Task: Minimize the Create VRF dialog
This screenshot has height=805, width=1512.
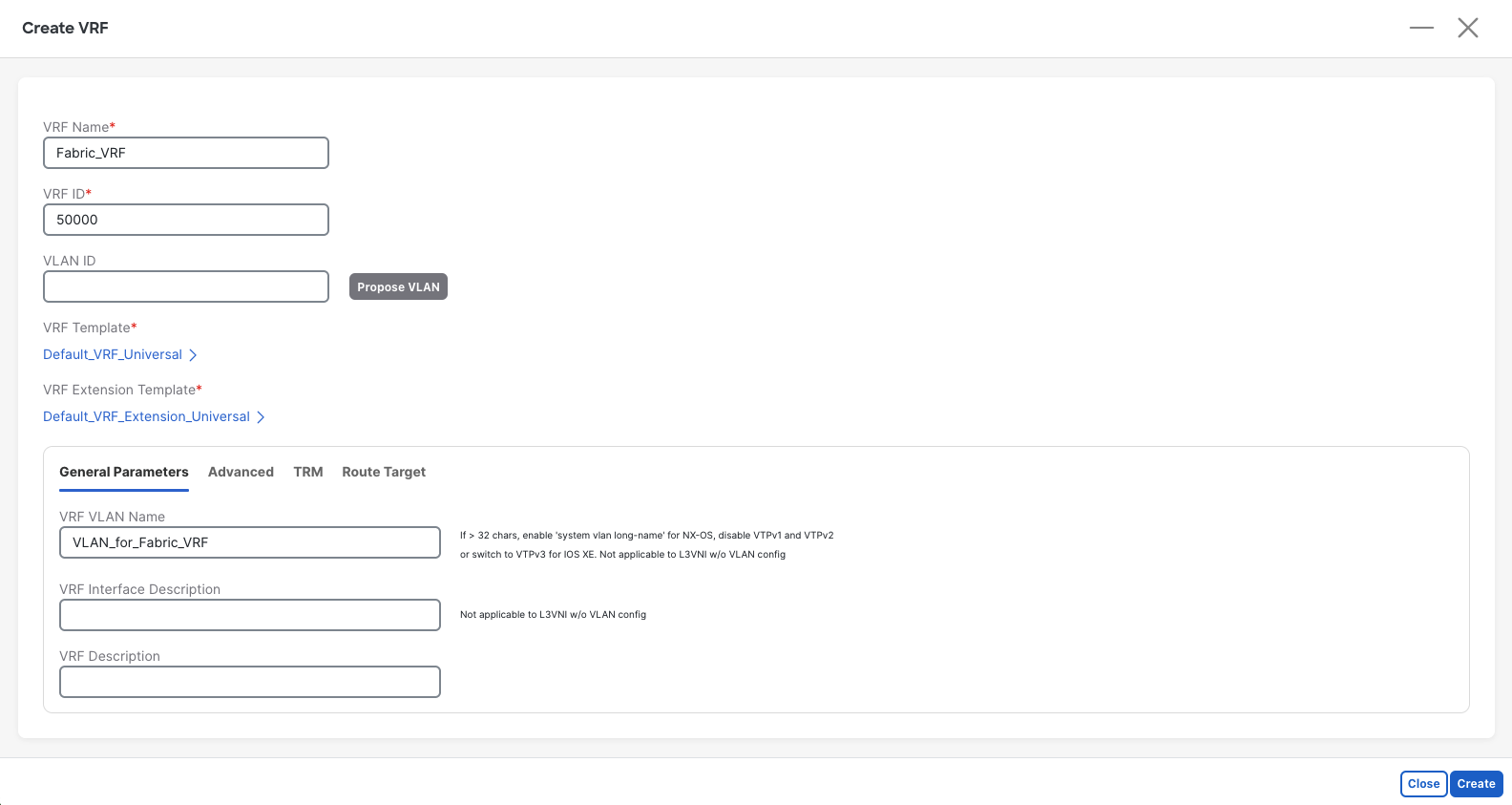Action: 1421,28
